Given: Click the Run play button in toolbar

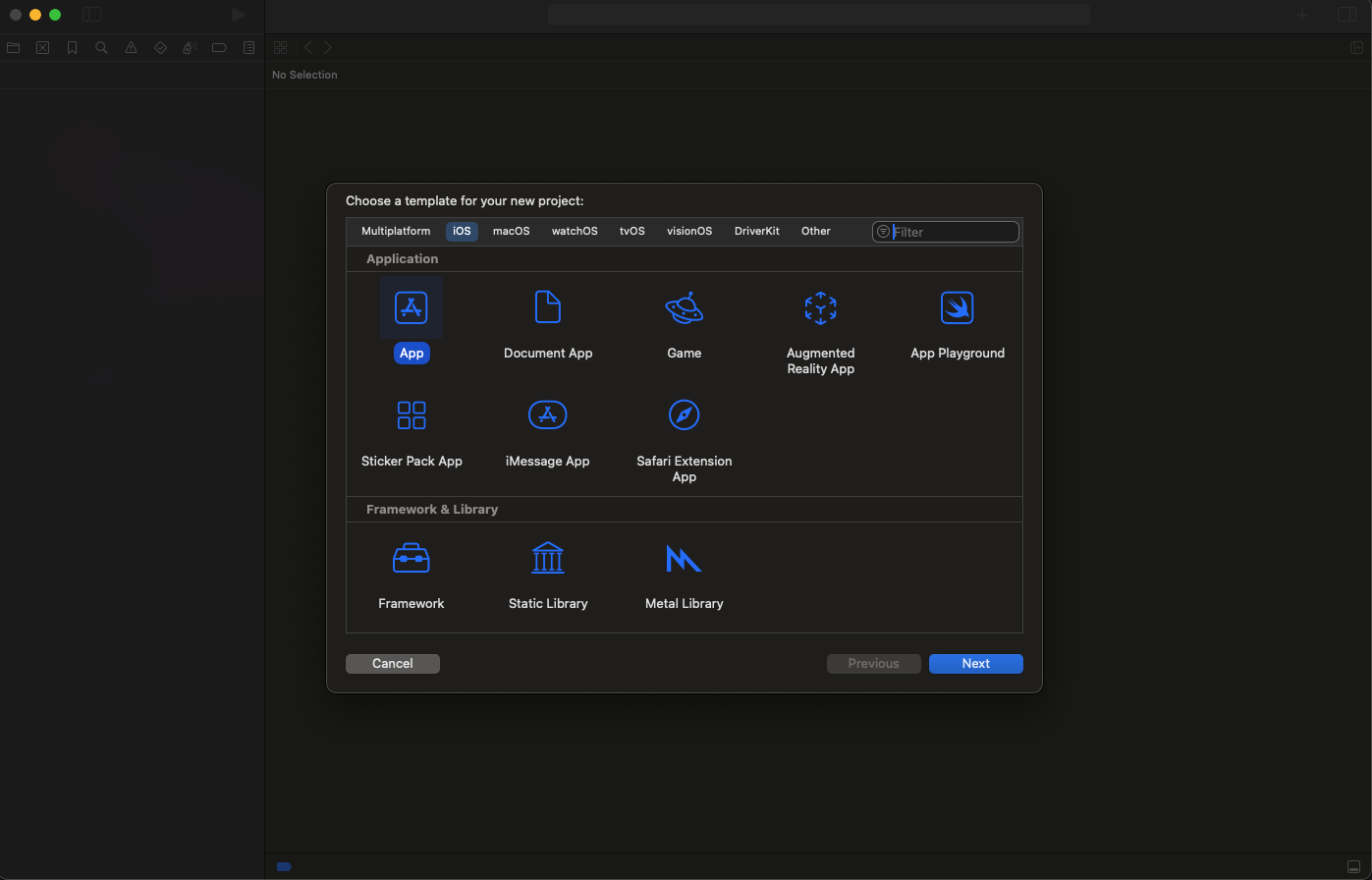Looking at the screenshot, I should pos(238,15).
